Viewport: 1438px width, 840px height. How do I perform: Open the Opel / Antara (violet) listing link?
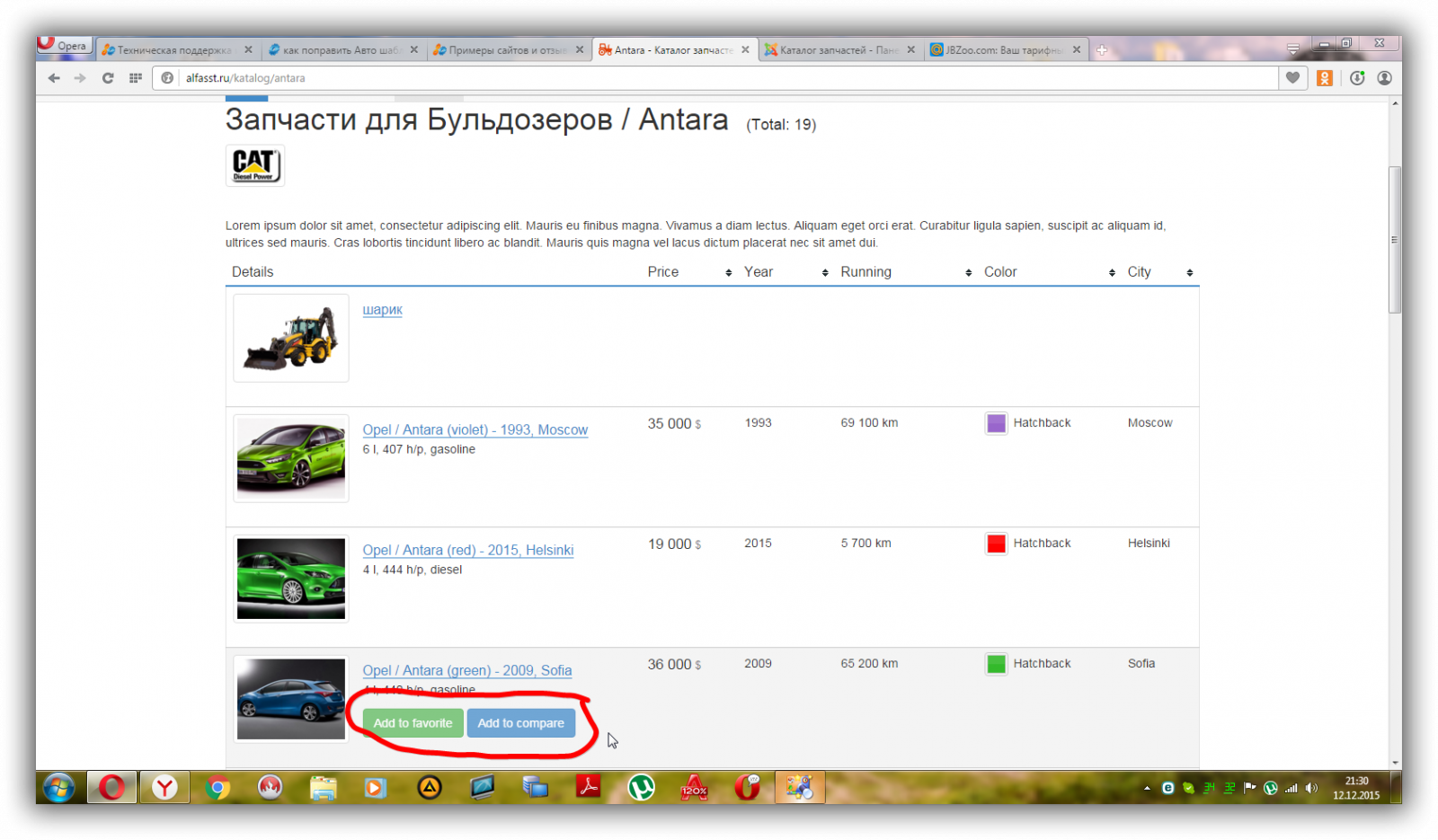click(x=475, y=430)
